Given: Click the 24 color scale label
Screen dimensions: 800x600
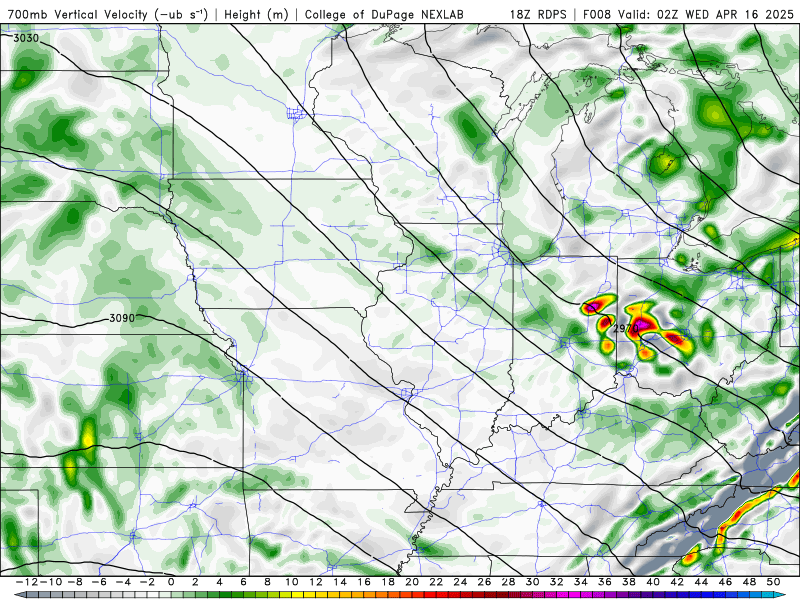Looking at the screenshot, I should [460, 582].
